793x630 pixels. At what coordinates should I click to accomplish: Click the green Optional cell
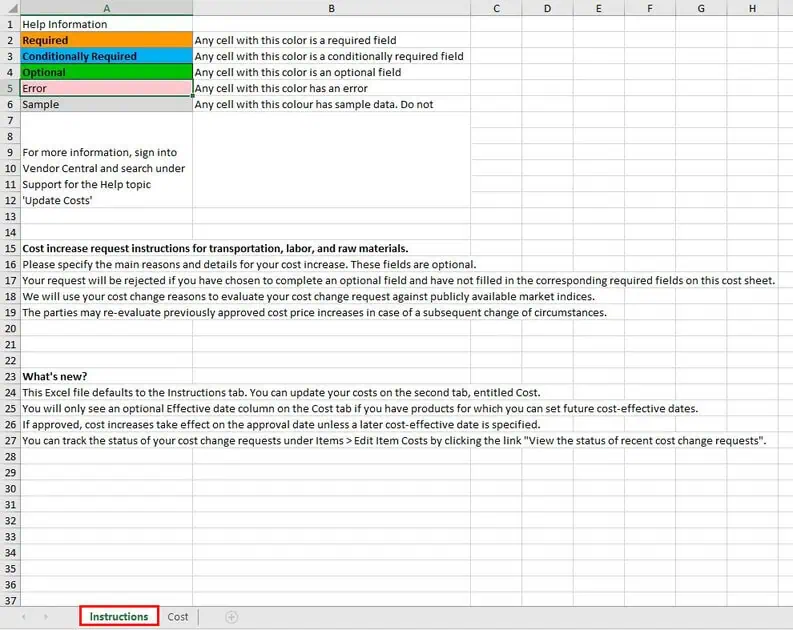pyautogui.click(x=106, y=72)
